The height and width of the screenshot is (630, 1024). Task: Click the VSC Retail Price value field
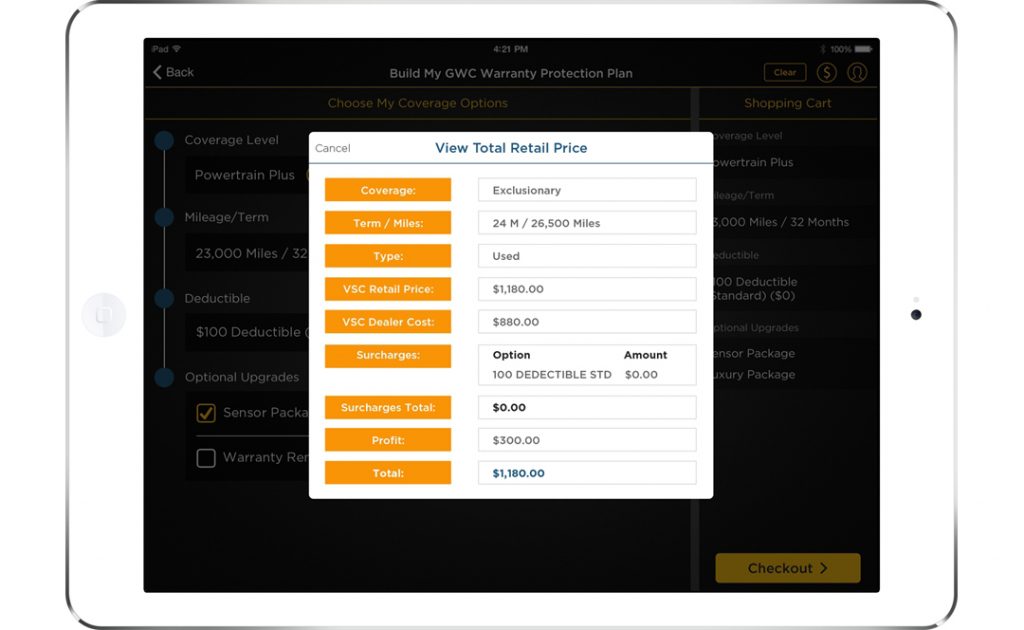(x=587, y=289)
